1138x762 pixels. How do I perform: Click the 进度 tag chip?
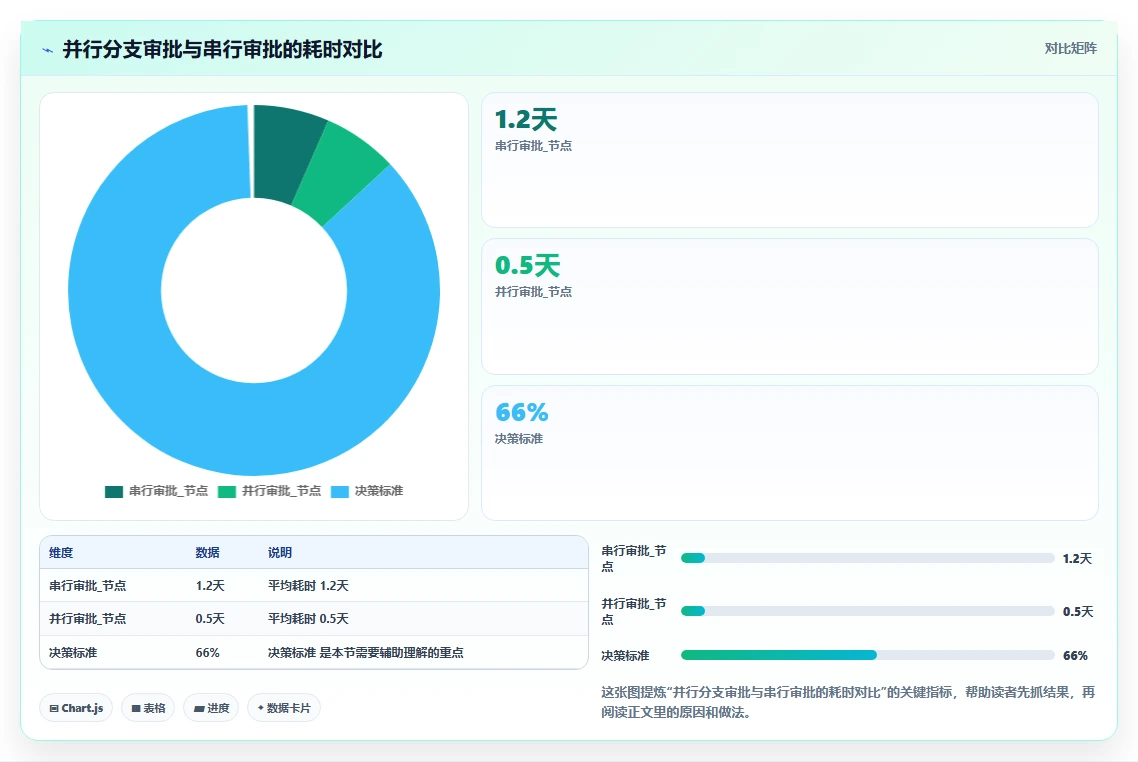coord(211,708)
